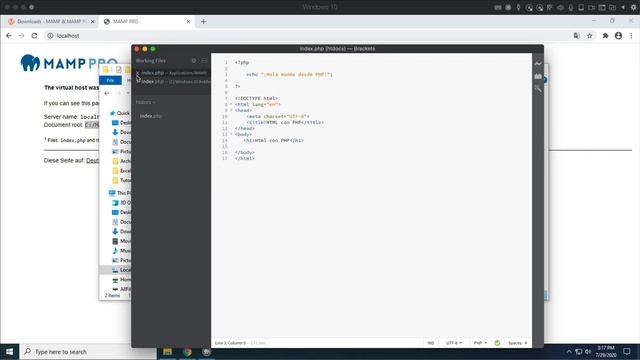Open the File tab in File Explorer
The image size is (640, 360).
tap(110, 80)
